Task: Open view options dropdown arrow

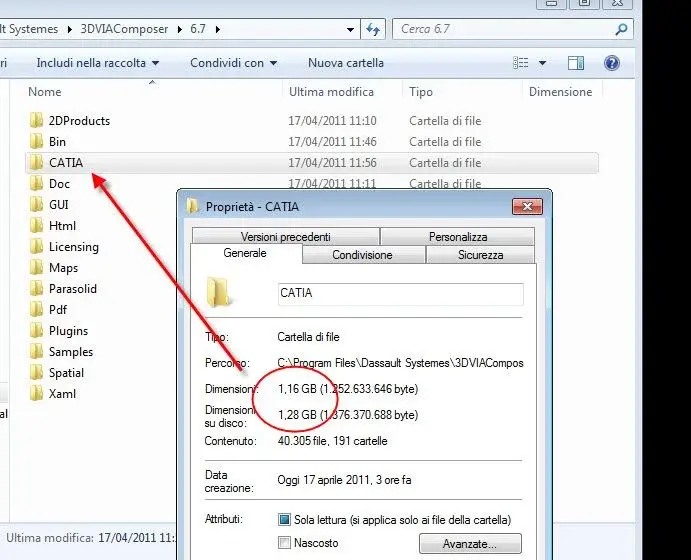Action: tap(542, 63)
